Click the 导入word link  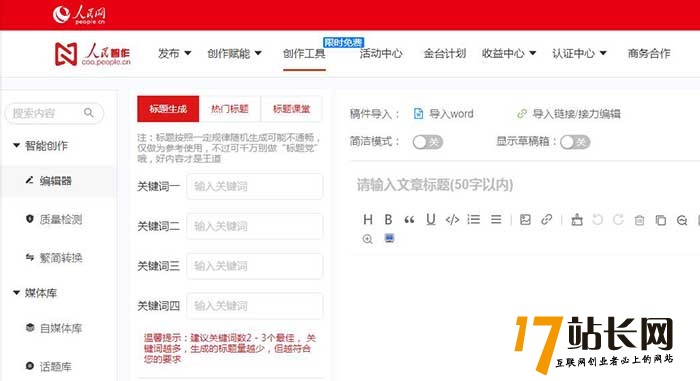[x=444, y=114]
